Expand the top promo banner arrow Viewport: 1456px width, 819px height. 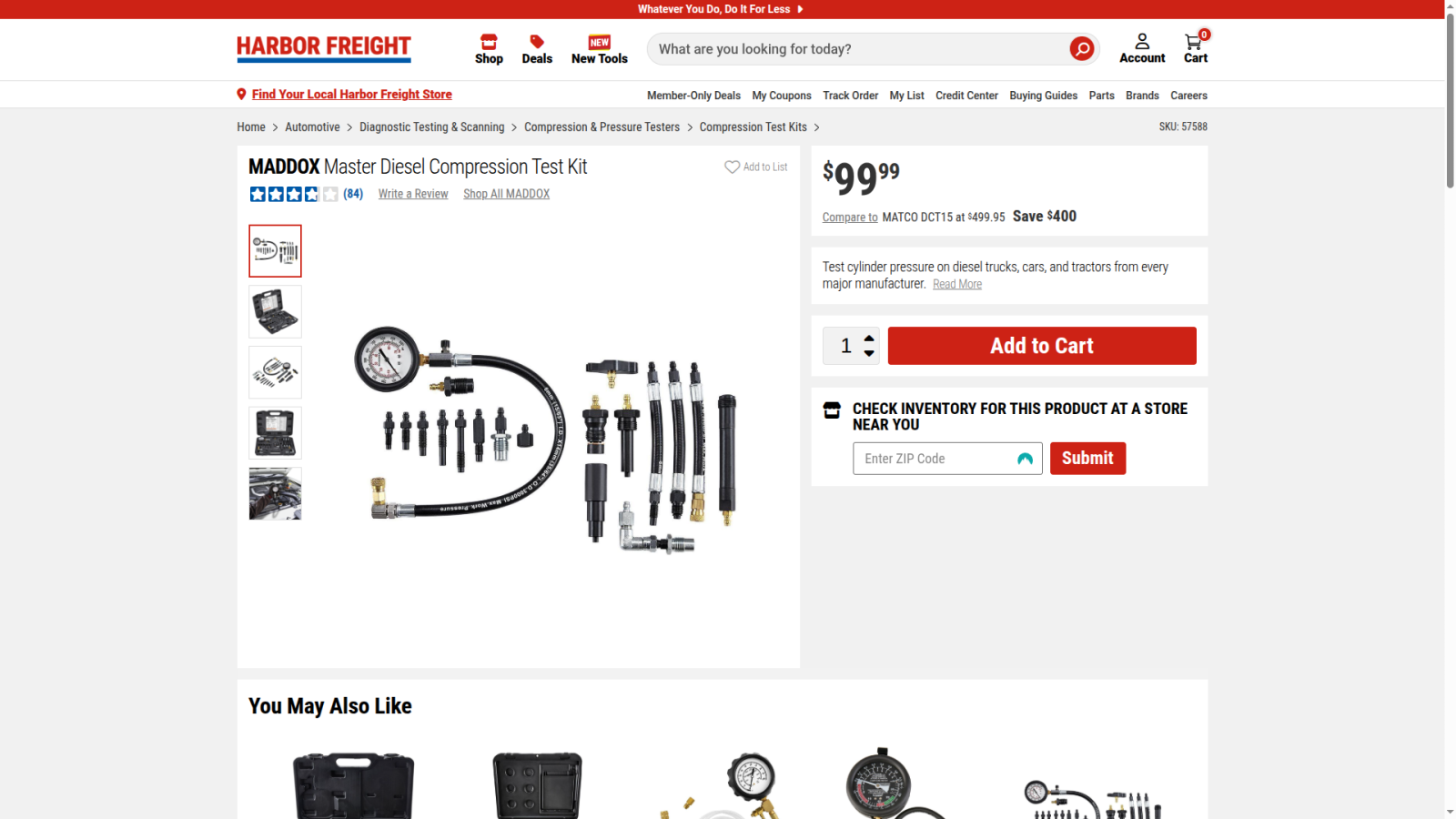800,9
